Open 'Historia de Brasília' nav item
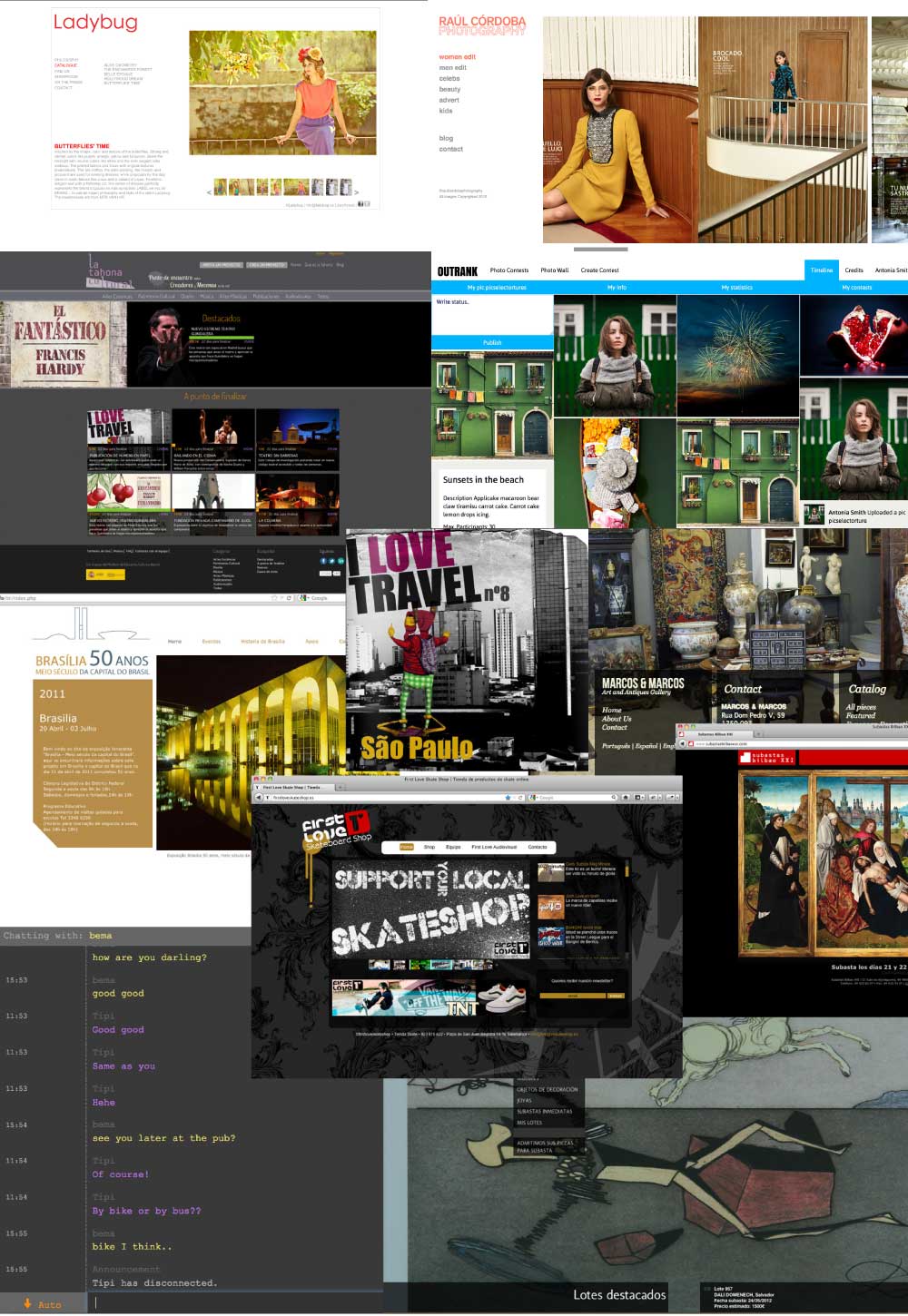The image size is (908, 1316). click(x=262, y=642)
